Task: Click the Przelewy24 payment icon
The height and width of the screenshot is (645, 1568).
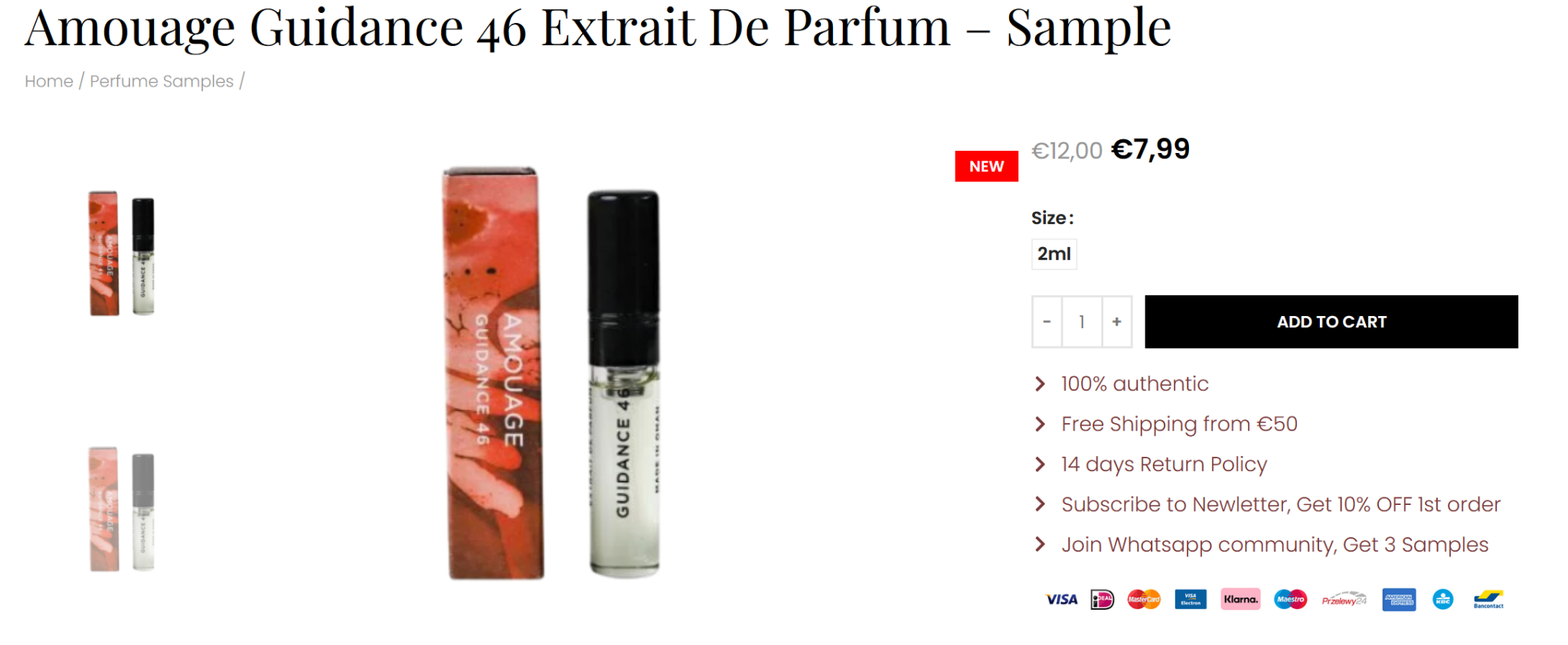Action: coord(1344,599)
